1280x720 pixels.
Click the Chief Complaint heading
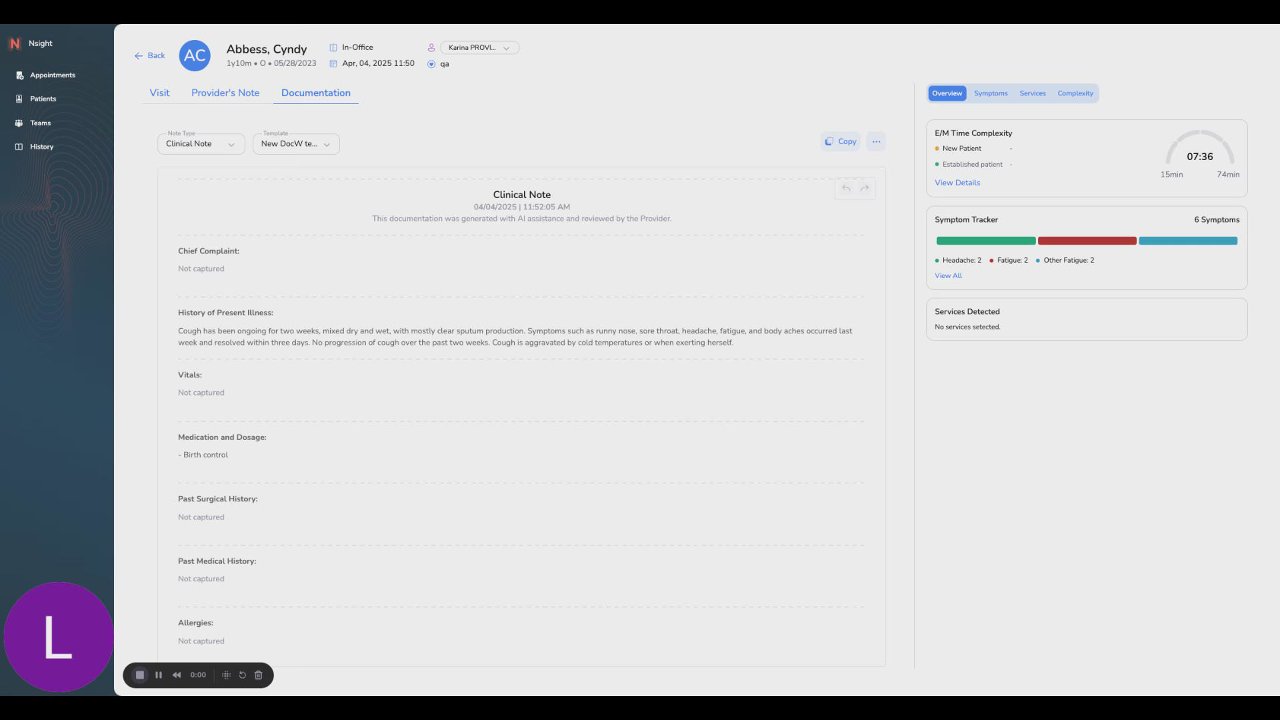[x=209, y=251]
